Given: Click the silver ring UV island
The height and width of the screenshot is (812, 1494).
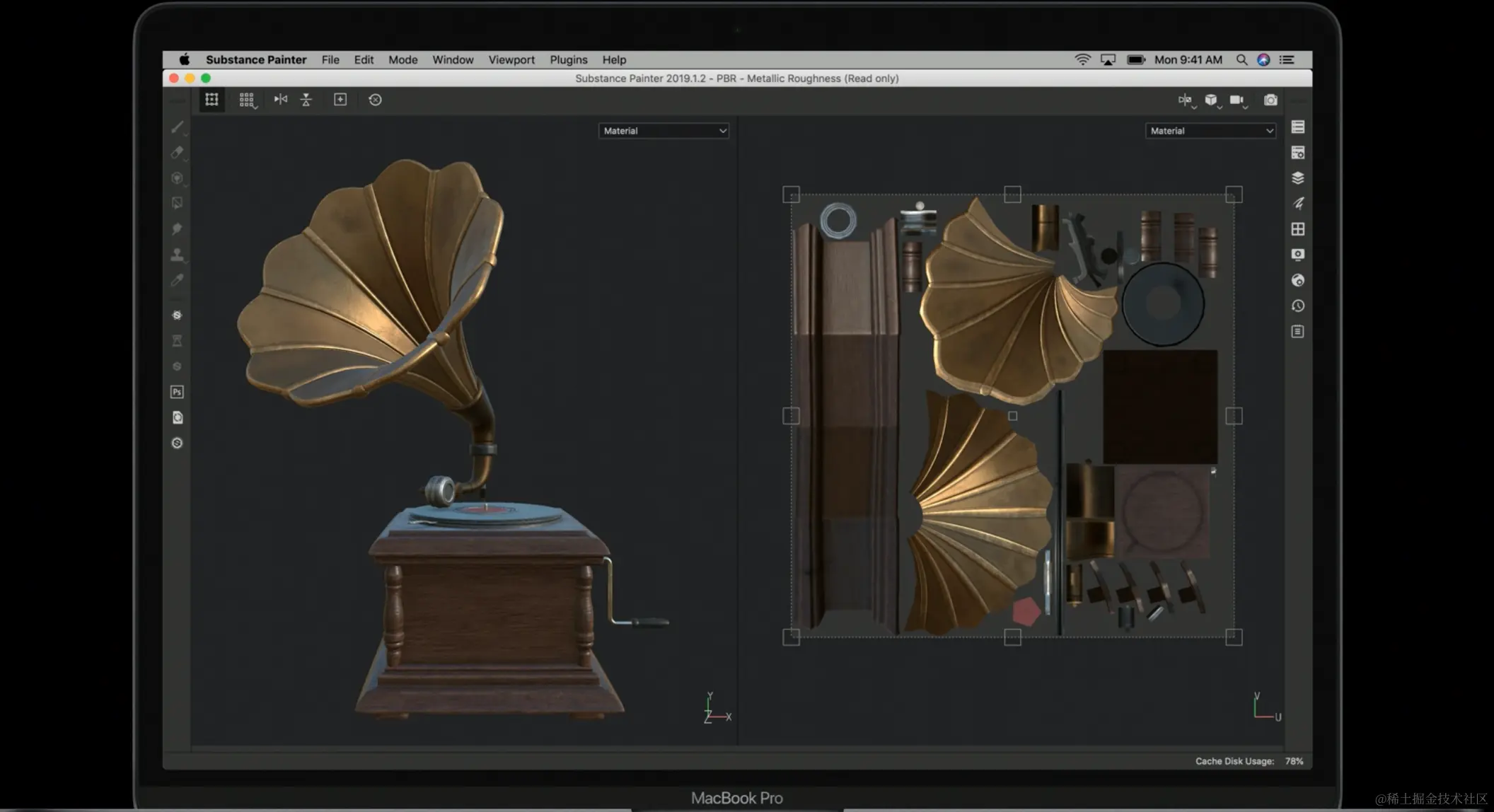Looking at the screenshot, I should click(838, 221).
